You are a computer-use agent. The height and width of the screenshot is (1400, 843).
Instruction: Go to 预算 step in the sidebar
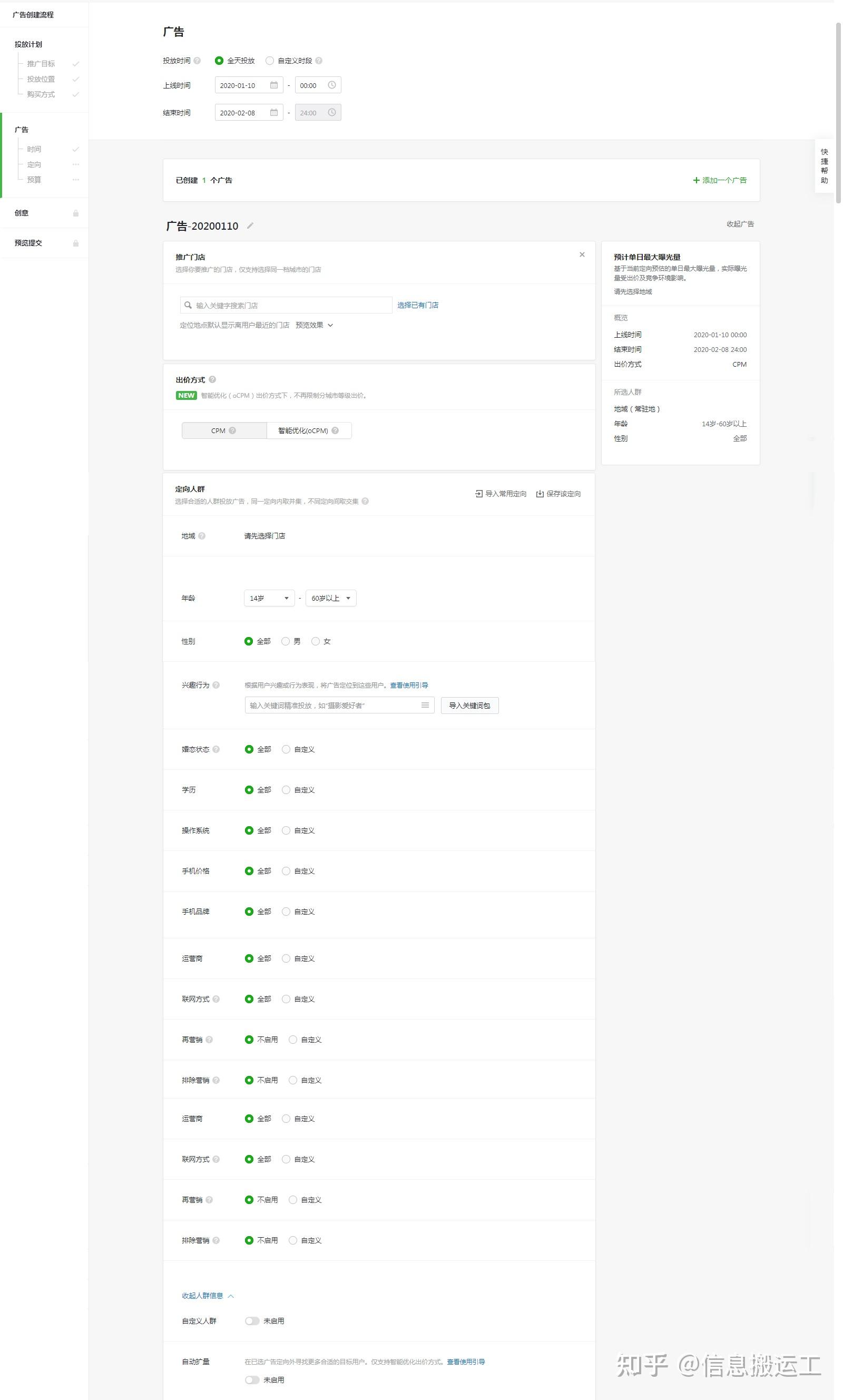click(34, 180)
